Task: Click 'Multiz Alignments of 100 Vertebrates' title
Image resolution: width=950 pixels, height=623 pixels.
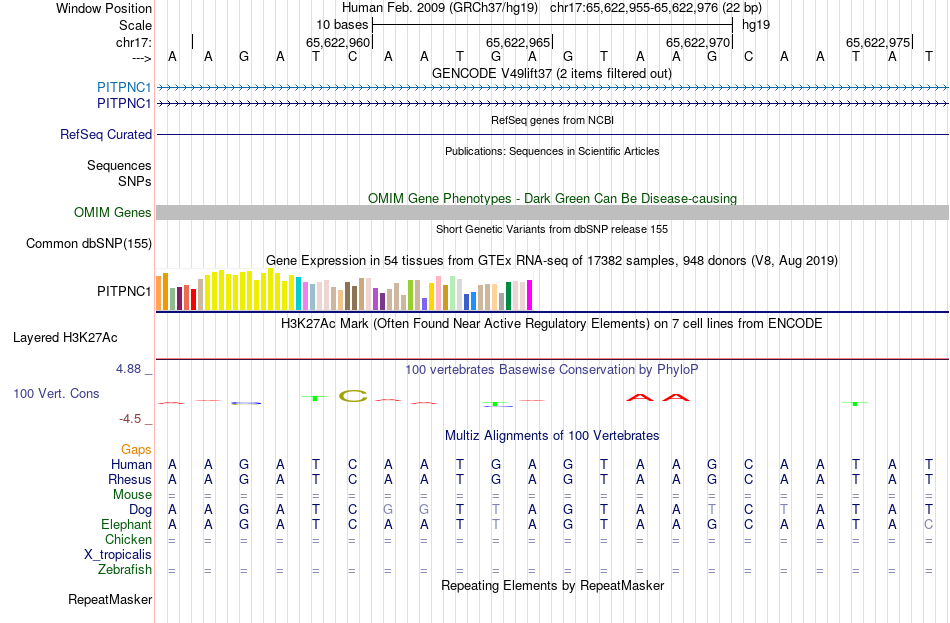Action: 552,436
